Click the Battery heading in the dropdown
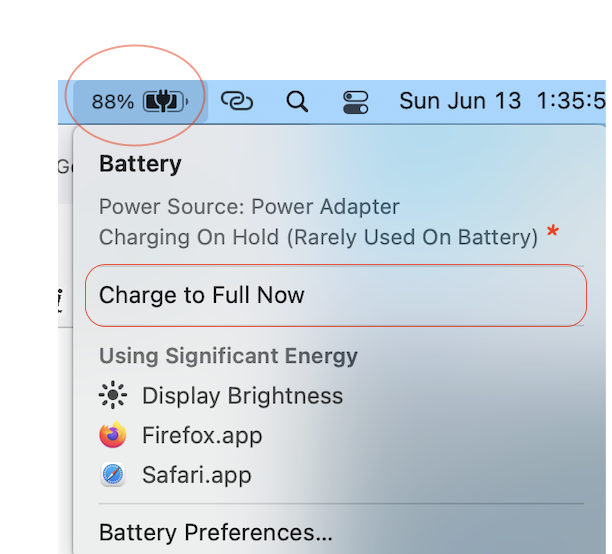The height and width of the screenshot is (554, 612). tap(140, 164)
